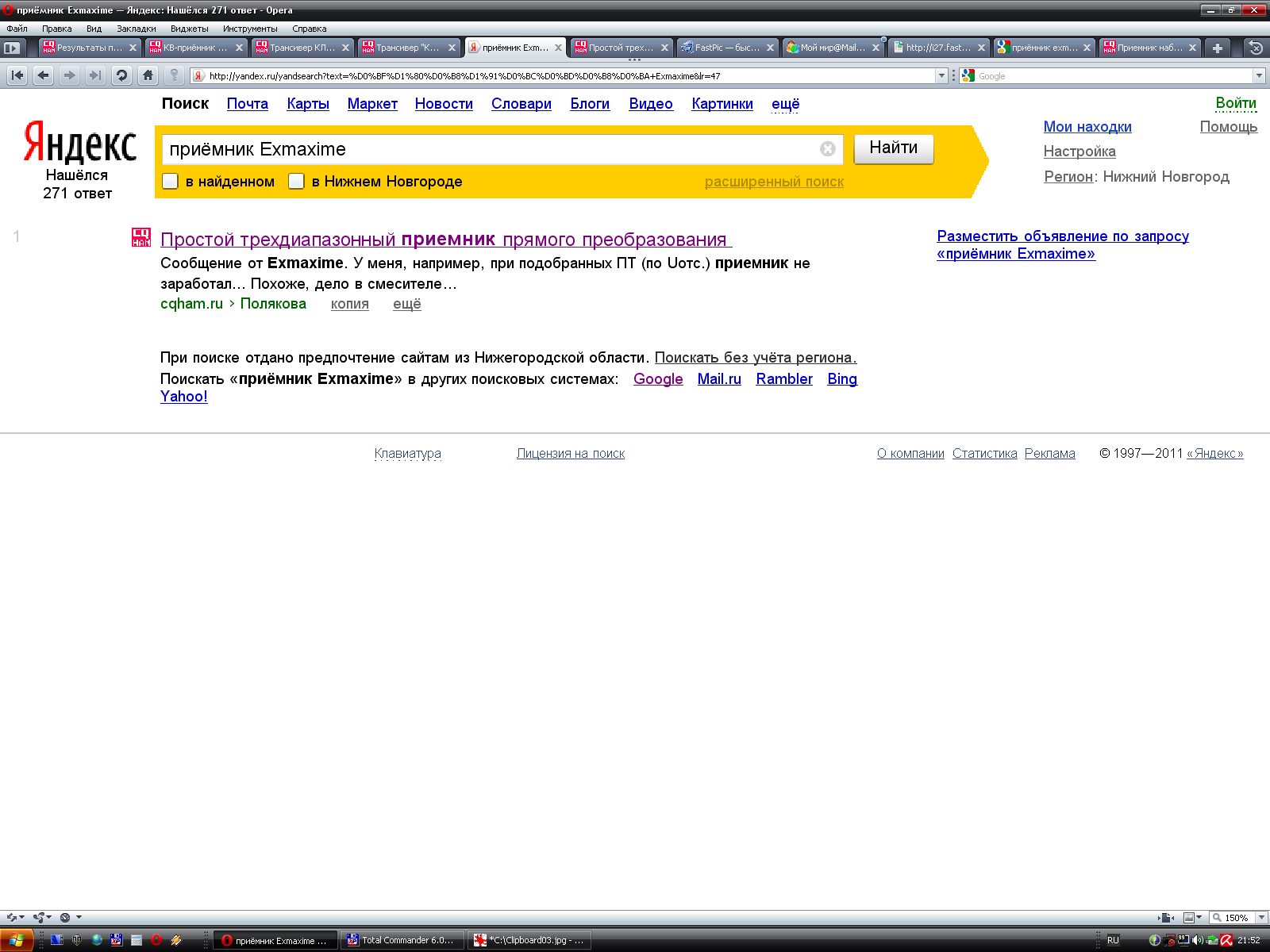Open the Правка menu
The width and height of the screenshot is (1270, 952).
(x=56, y=29)
